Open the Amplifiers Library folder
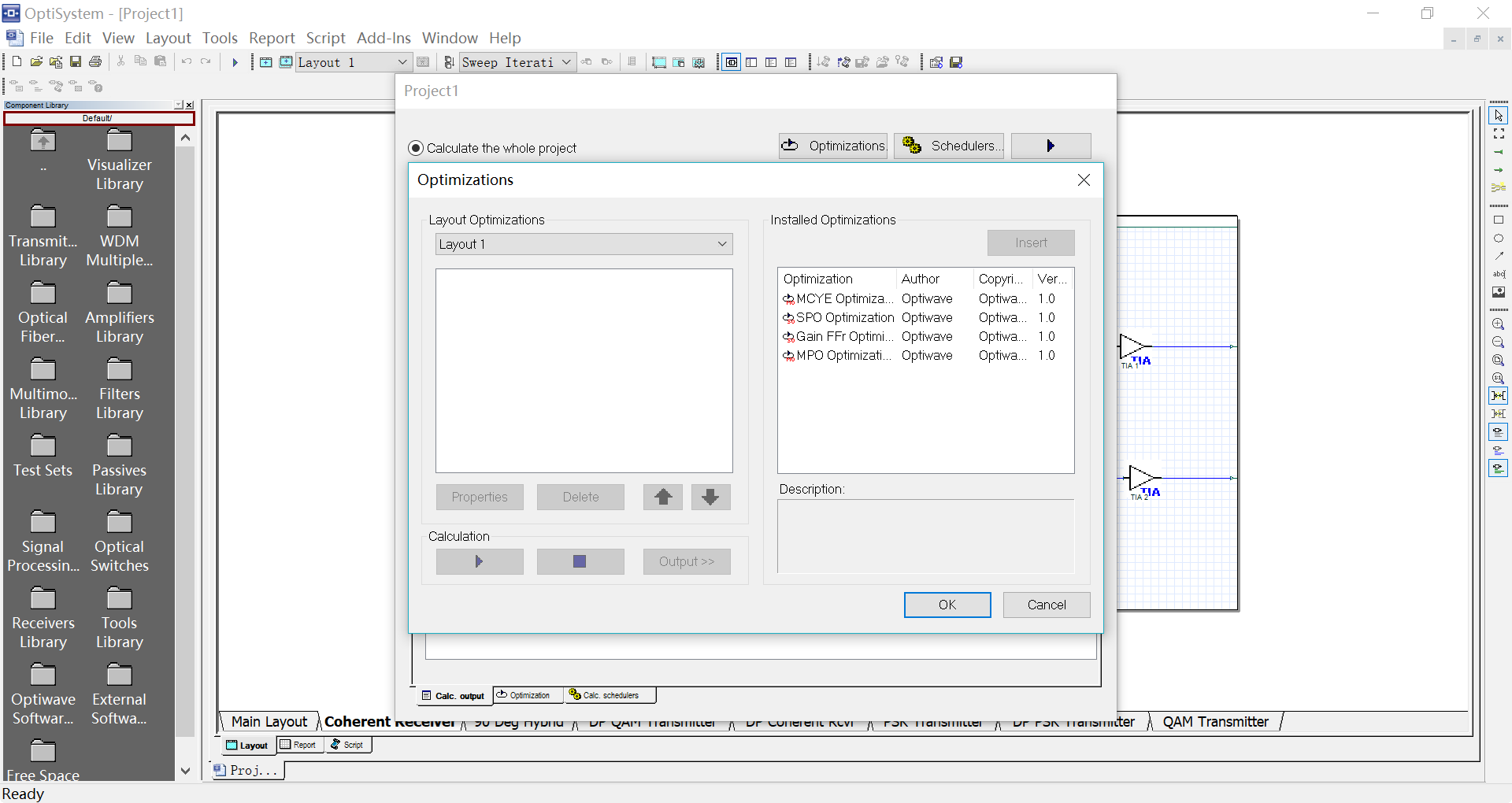The width and height of the screenshot is (1512, 803). (119, 313)
